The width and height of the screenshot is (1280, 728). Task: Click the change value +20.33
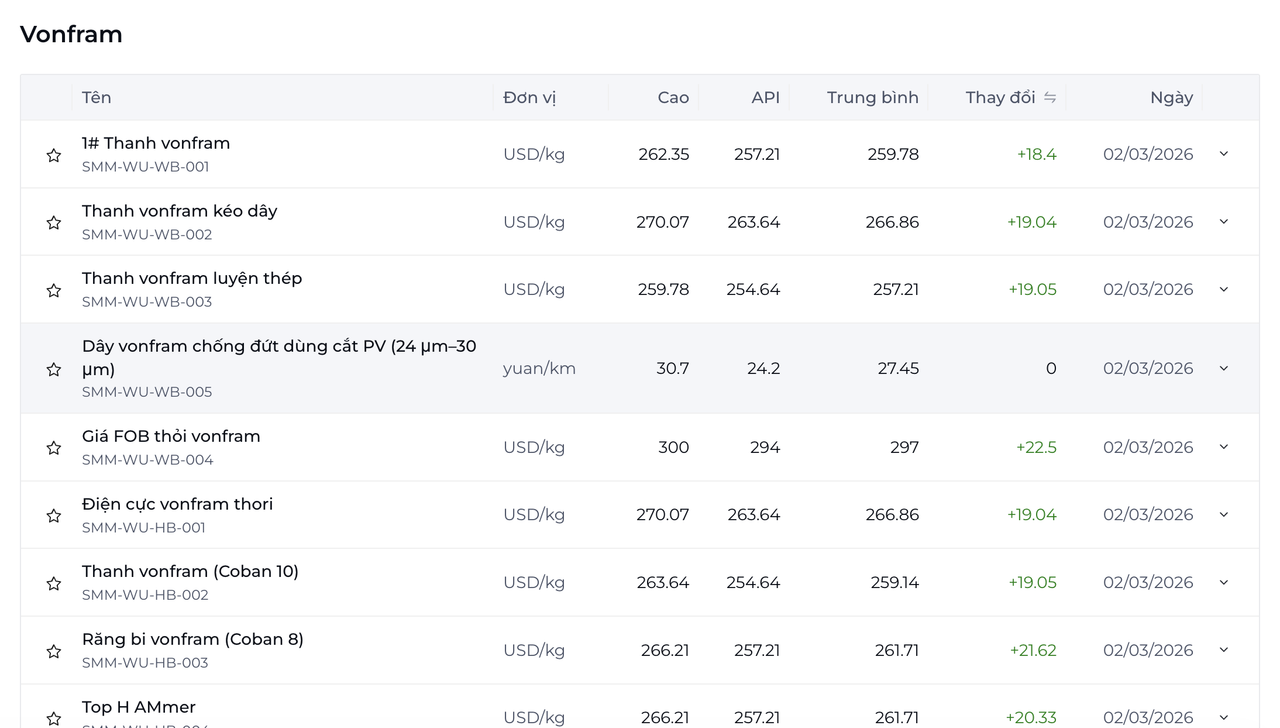coord(1031,717)
